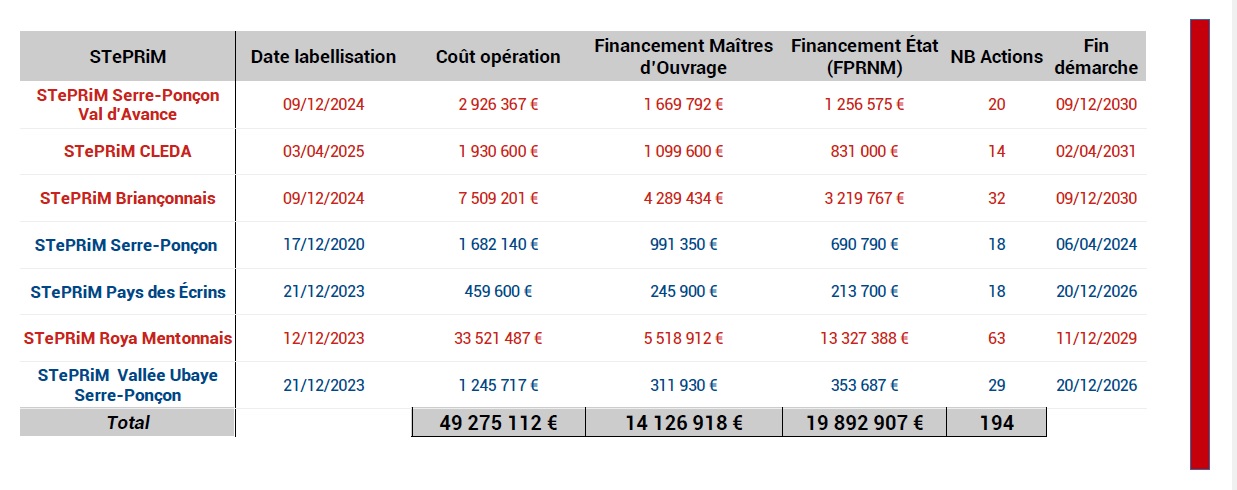Click the red vertical bar at right
1237x490 pixels.
1200,244
